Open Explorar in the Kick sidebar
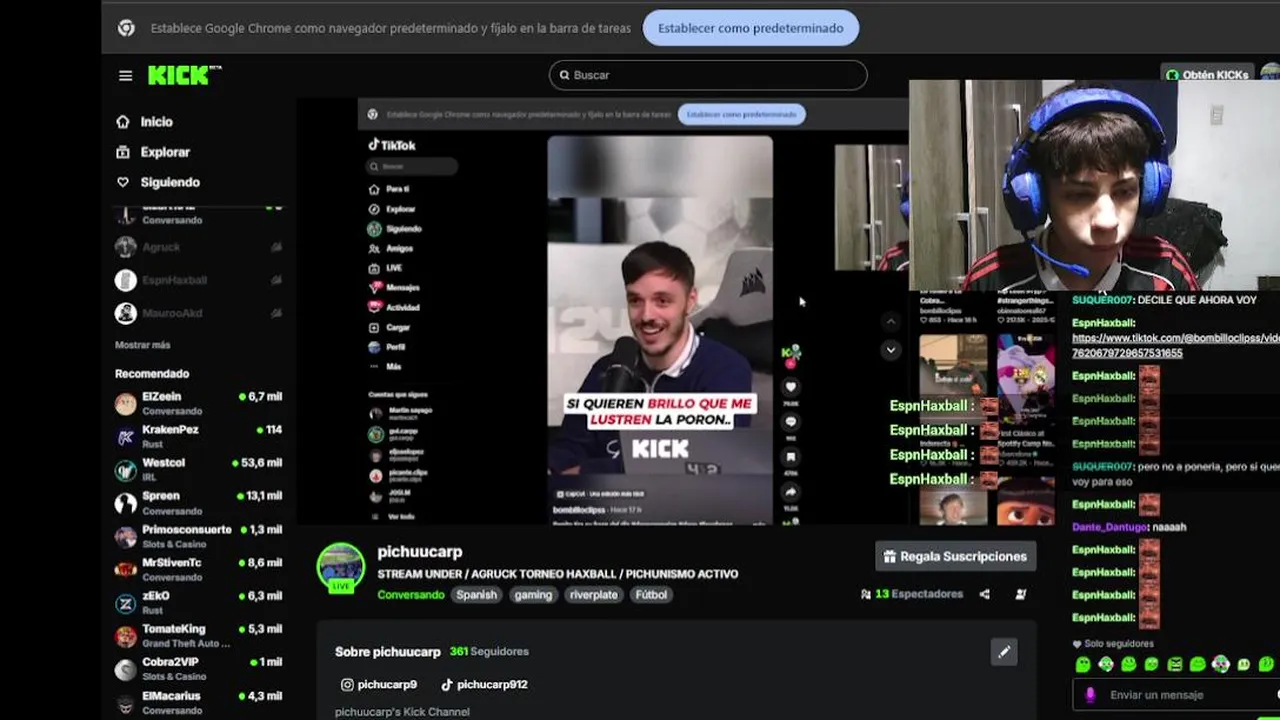This screenshot has height=720, width=1280. pos(153,152)
